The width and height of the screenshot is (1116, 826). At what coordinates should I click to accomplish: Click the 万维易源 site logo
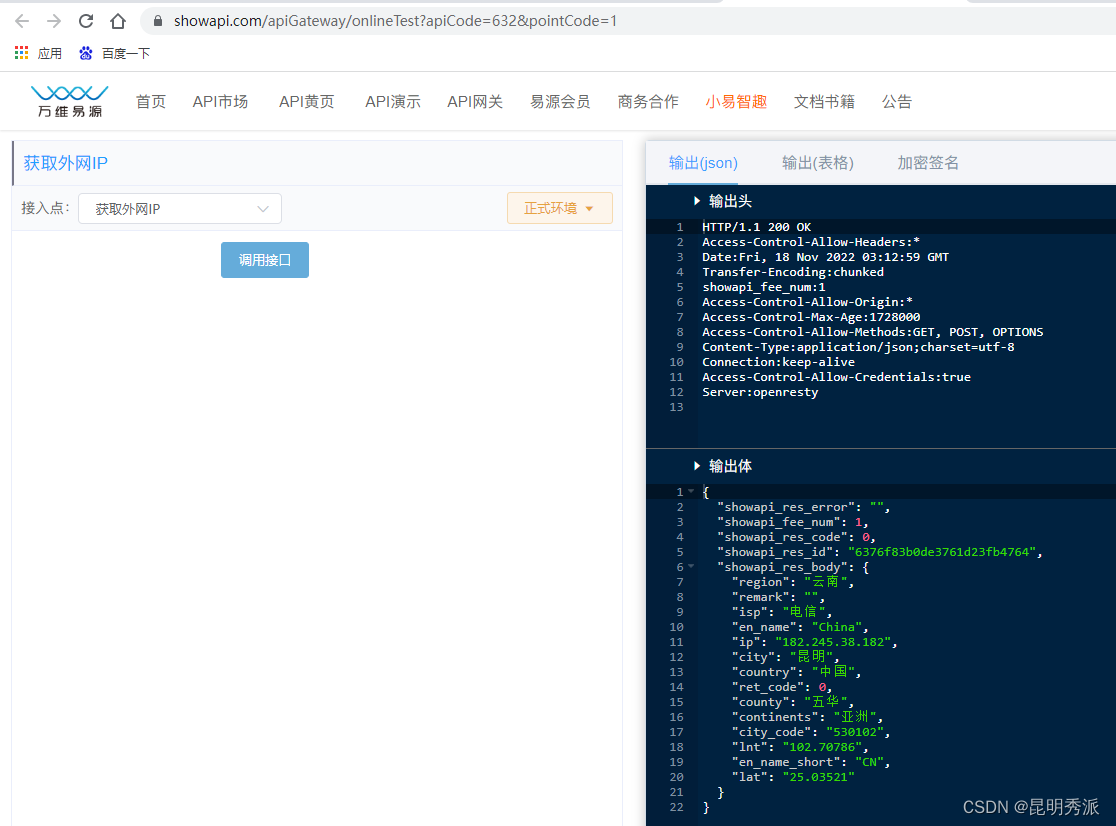(70, 101)
